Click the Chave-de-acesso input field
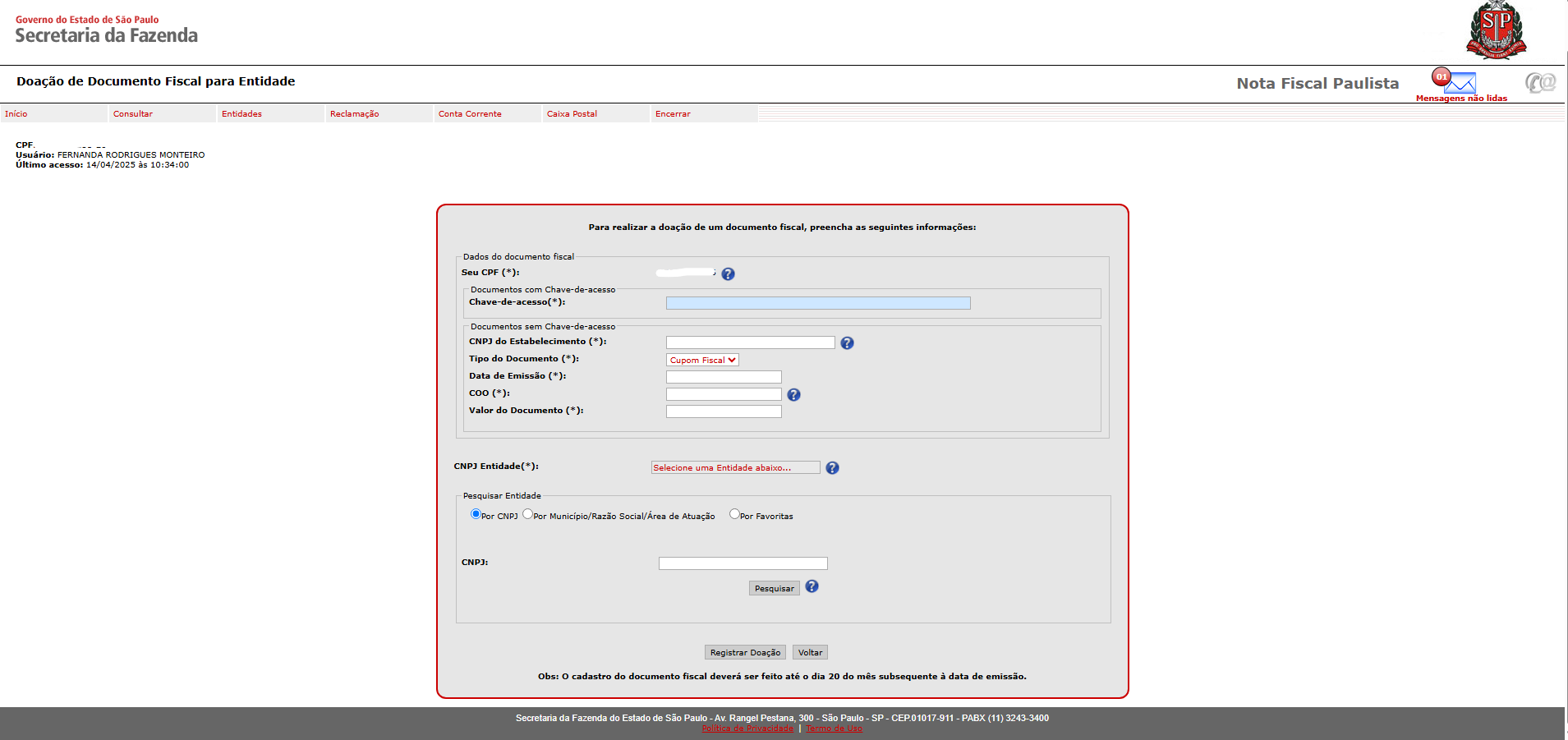The height and width of the screenshot is (740, 1568). (817, 303)
